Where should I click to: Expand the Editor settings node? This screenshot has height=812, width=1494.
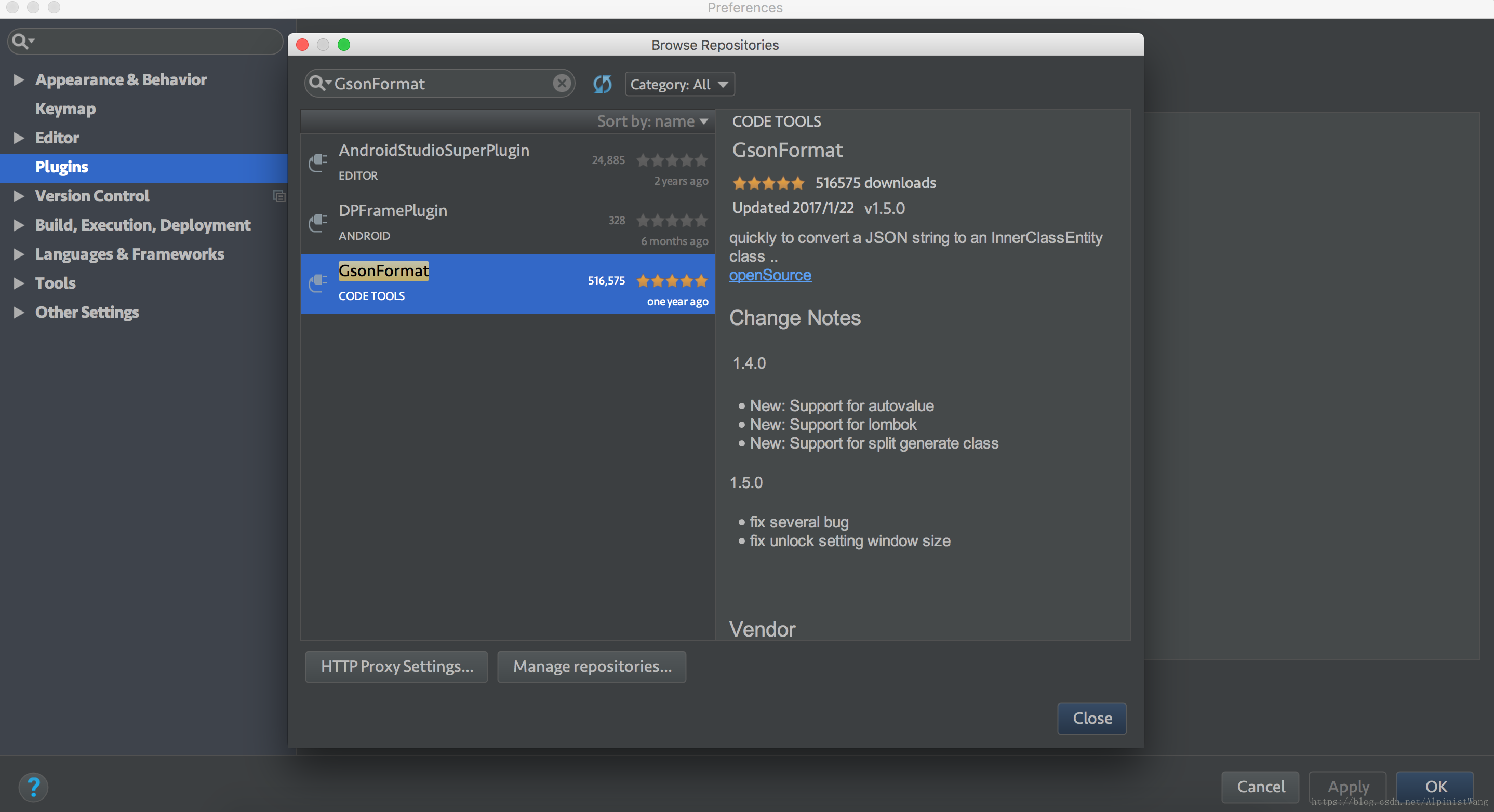coord(19,138)
